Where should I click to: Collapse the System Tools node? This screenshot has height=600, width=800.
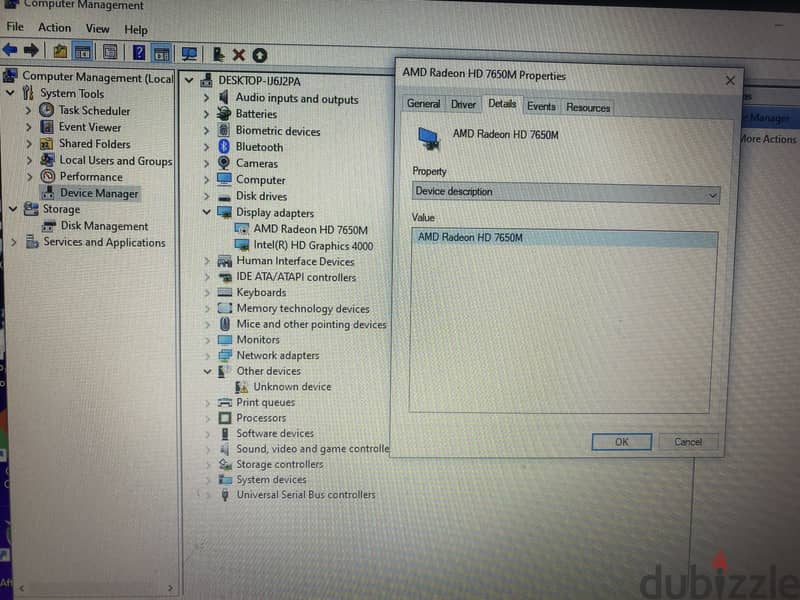click(x=11, y=93)
